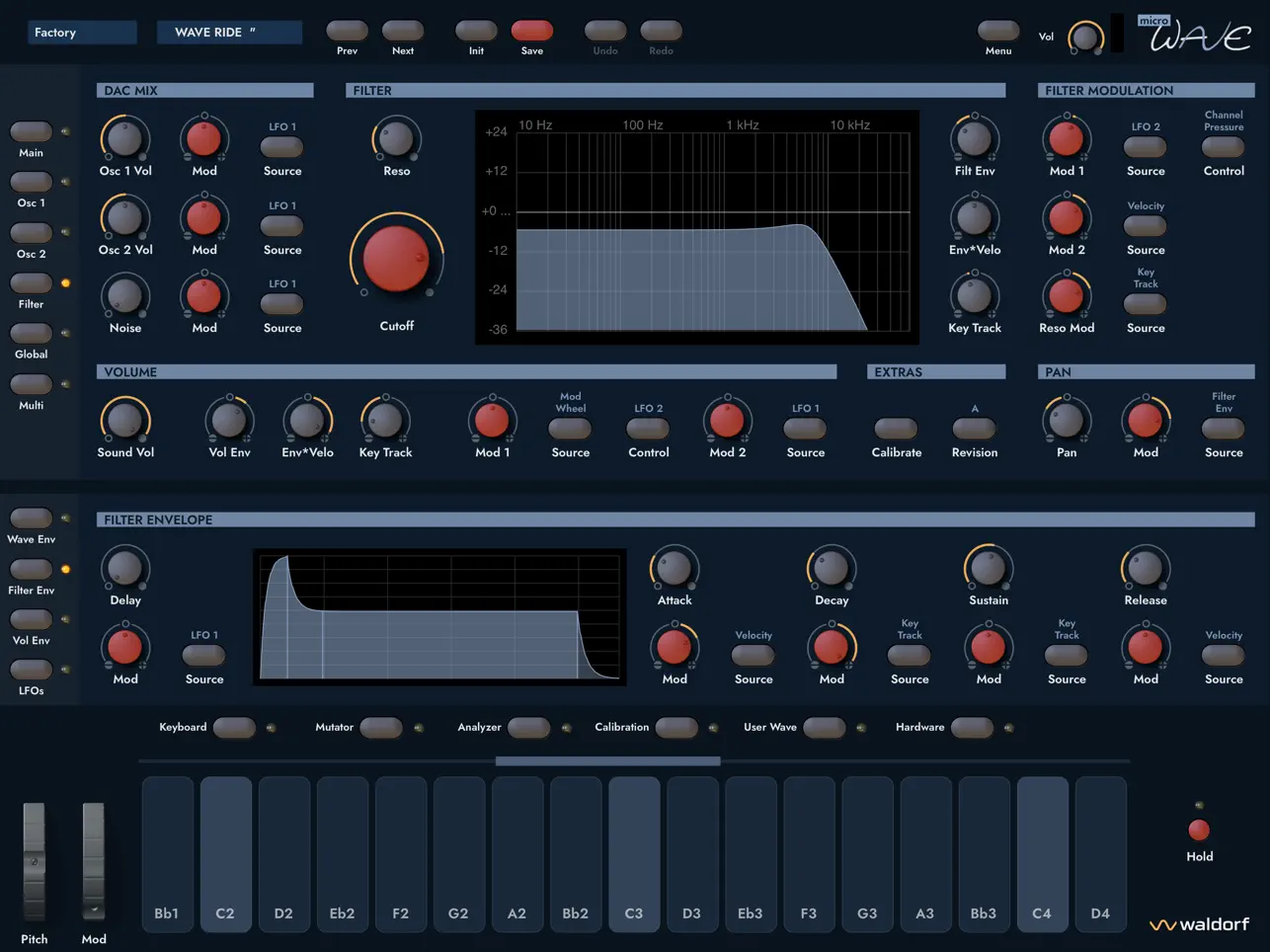The height and width of the screenshot is (952, 1270).
Task: Click the Undo button
Action: (605, 31)
